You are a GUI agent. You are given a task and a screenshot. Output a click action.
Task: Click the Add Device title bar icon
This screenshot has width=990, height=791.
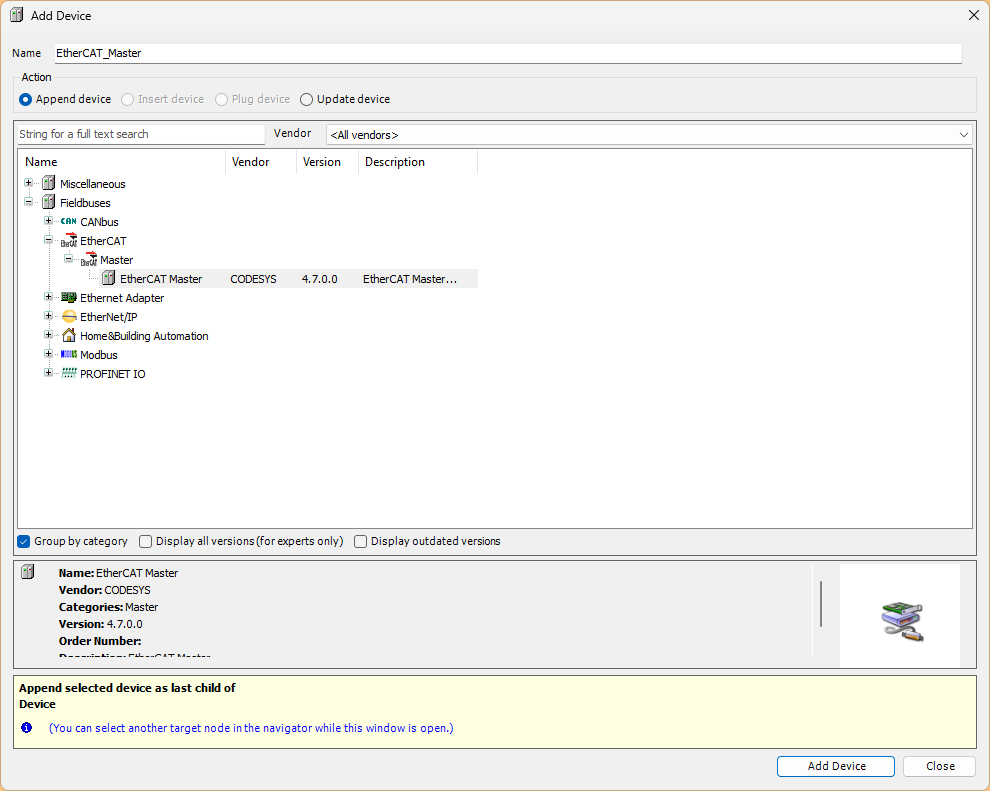pyautogui.click(x=16, y=15)
